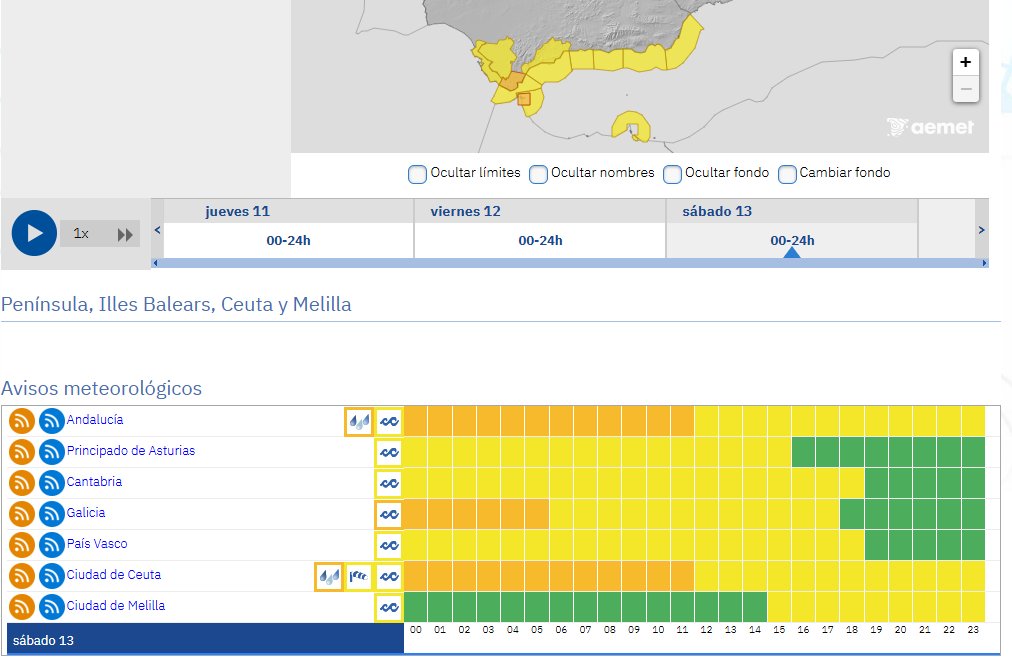Check the Cambiar fondo option

pyautogui.click(x=787, y=174)
